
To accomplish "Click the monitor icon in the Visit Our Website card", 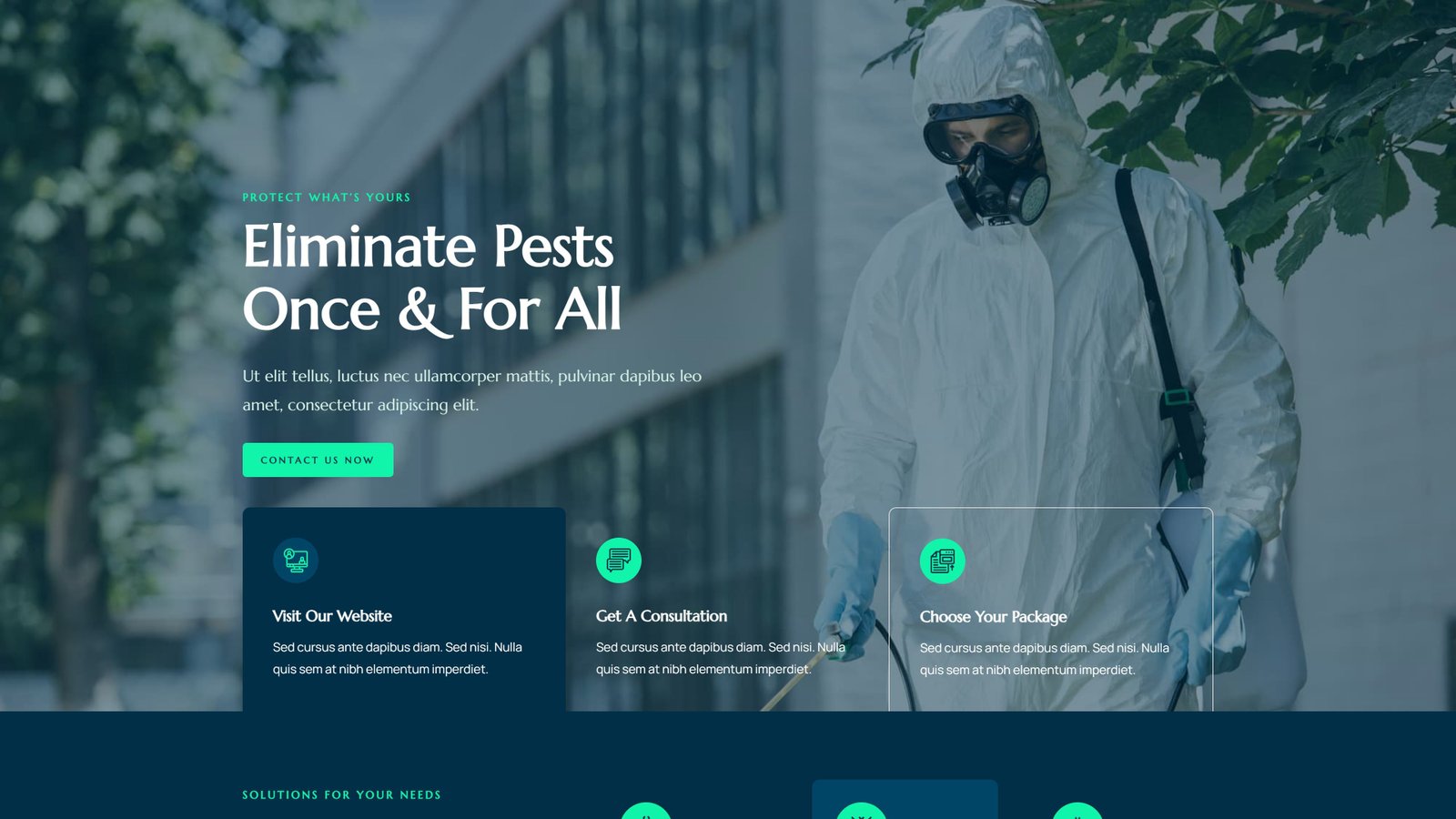I will point(296,560).
